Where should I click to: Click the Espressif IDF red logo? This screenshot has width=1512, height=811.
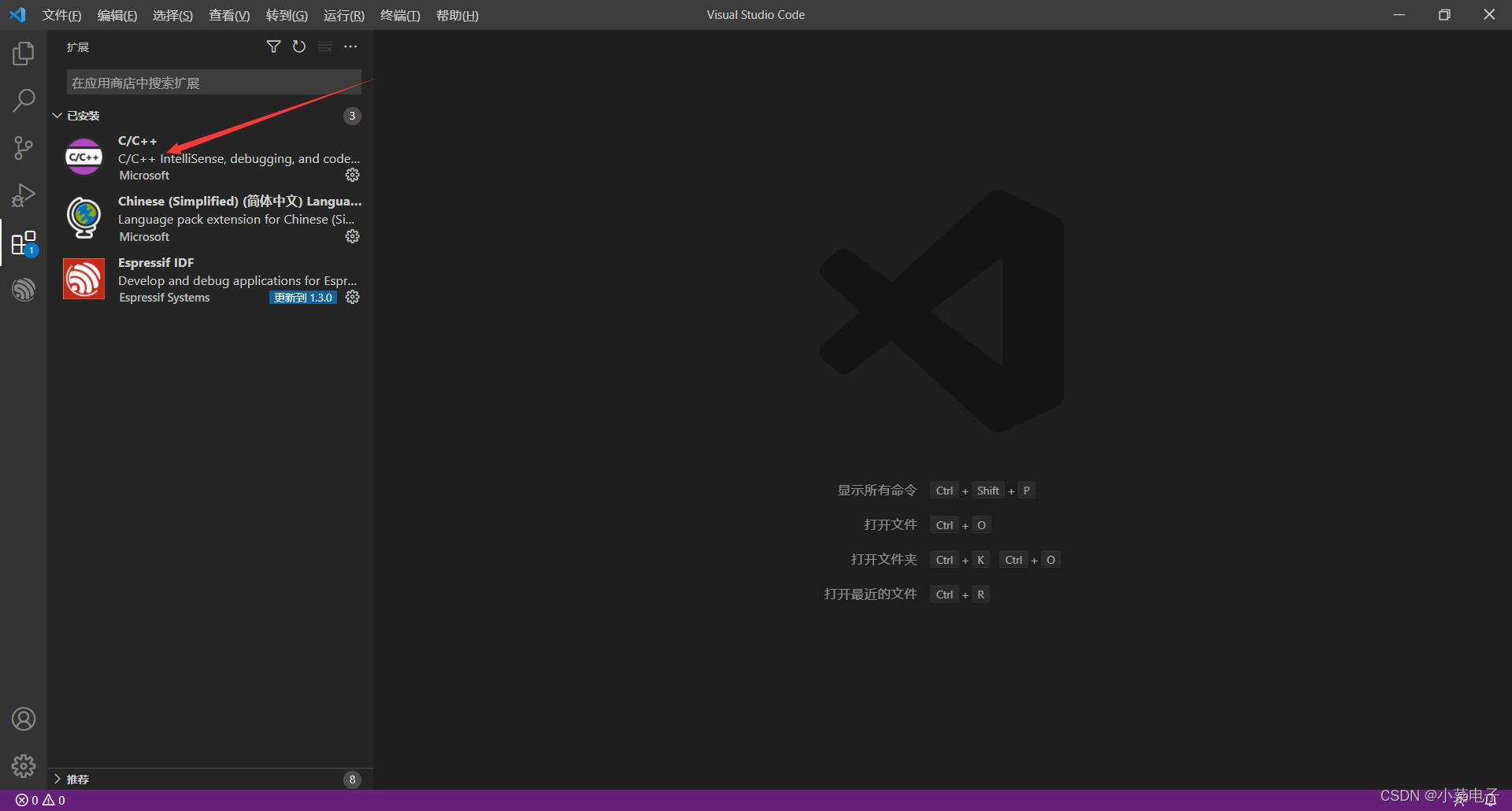[x=83, y=279]
